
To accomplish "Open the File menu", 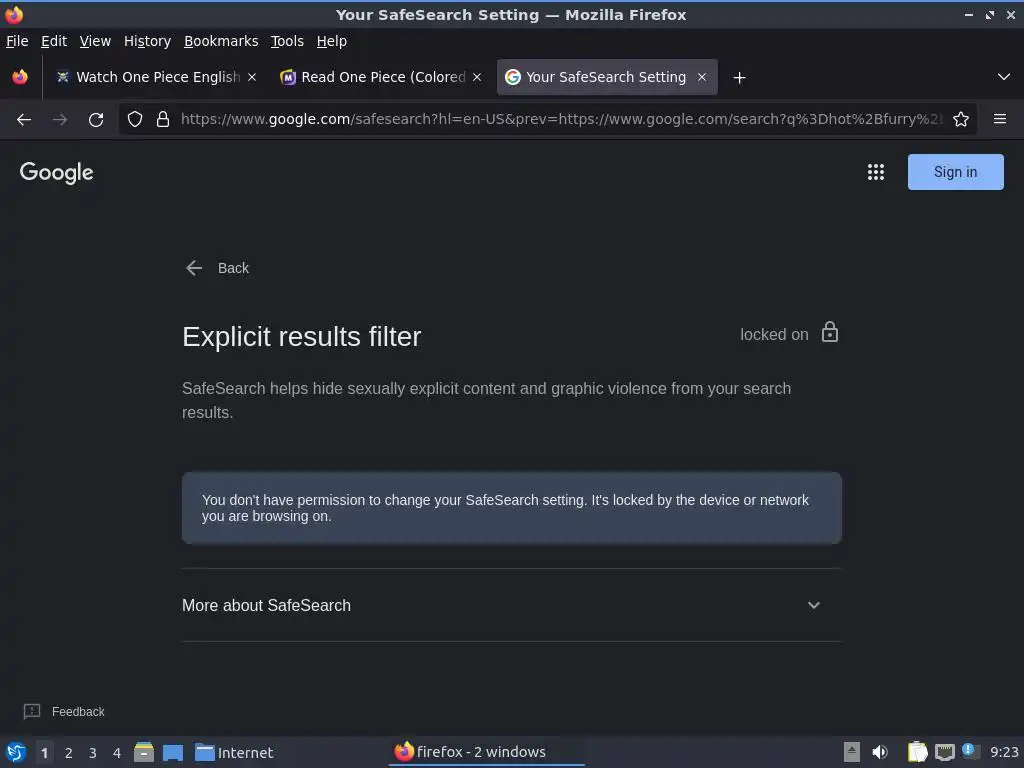I will [17, 41].
